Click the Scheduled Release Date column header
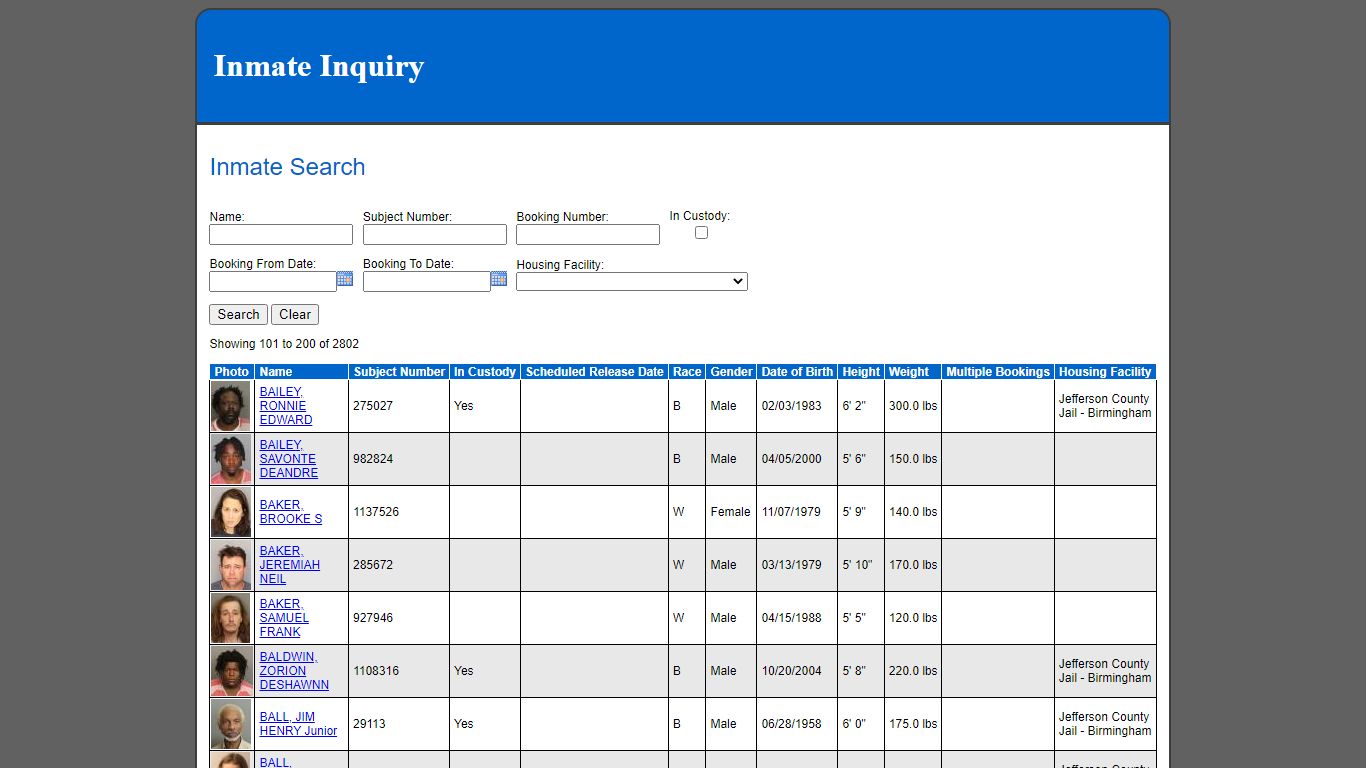The image size is (1366, 768). pos(595,372)
